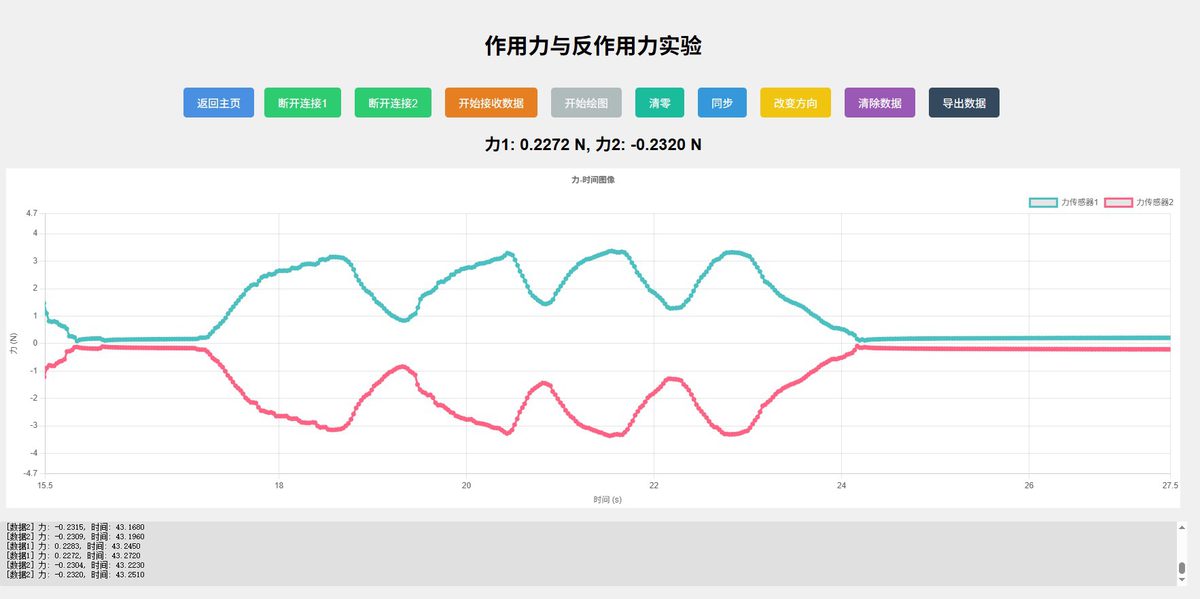Click y-axis tick label 4.7
The image size is (1200, 599).
click(31, 214)
